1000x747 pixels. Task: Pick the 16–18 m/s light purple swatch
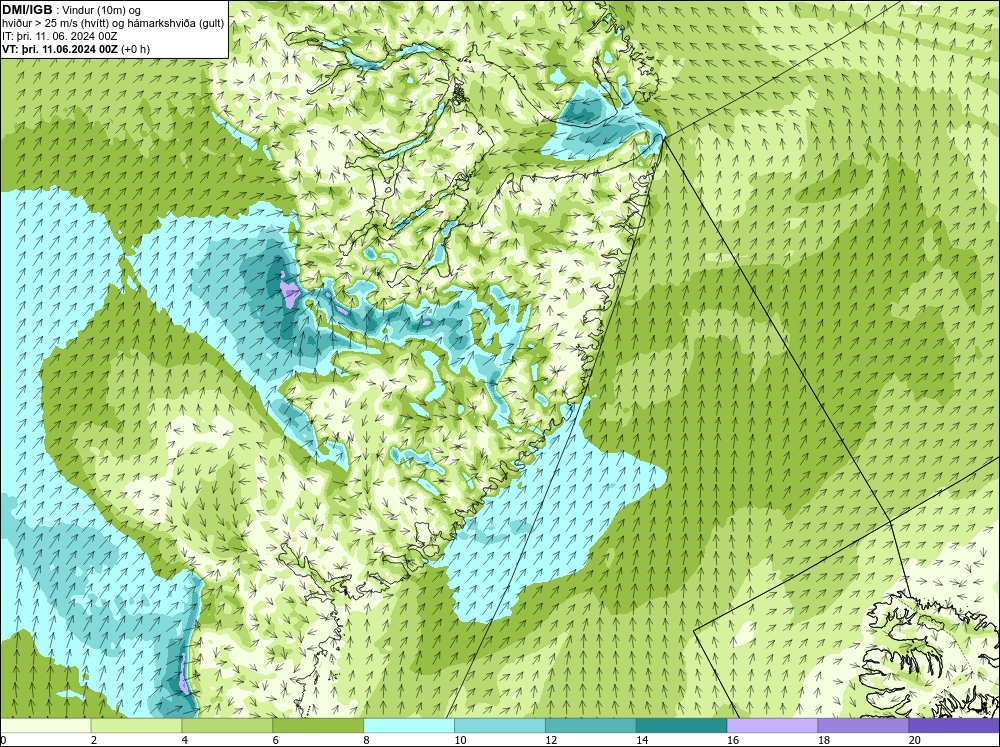coord(772,725)
